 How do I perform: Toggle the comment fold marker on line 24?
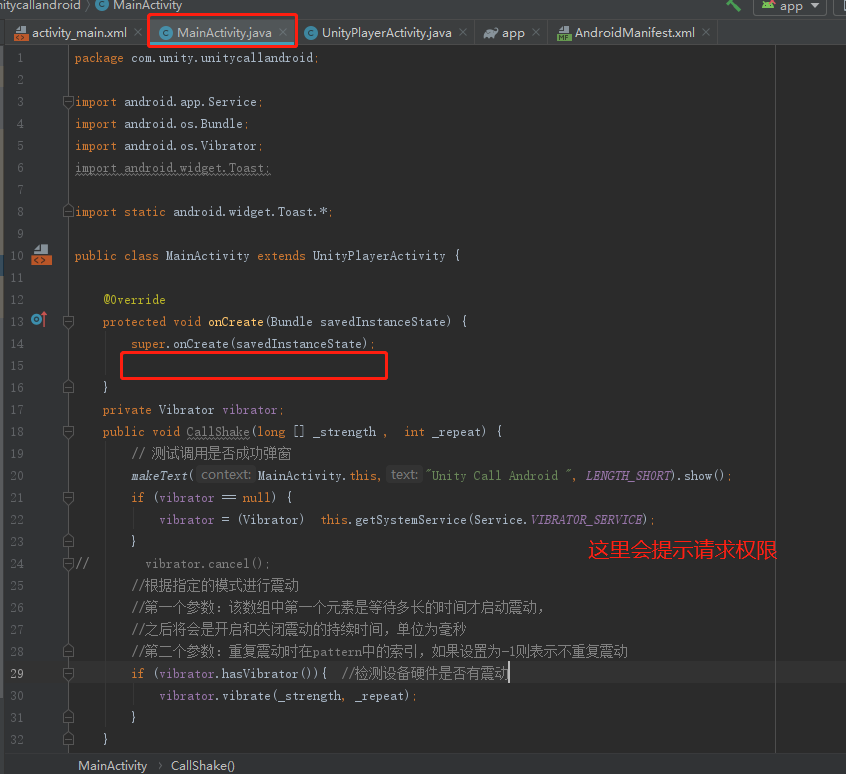(x=68, y=564)
